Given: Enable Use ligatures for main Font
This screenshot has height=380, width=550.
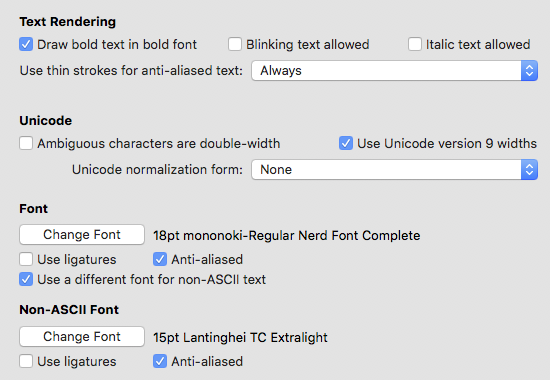Looking at the screenshot, I should [x=26, y=260].
